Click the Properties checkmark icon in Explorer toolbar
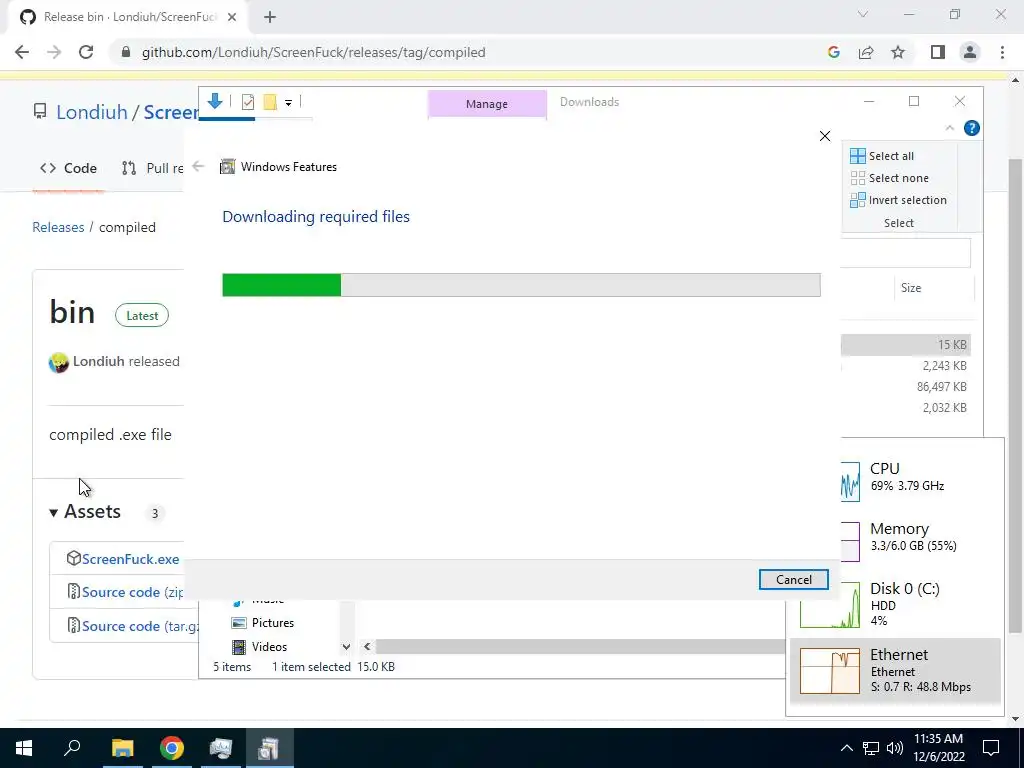 [x=248, y=102]
